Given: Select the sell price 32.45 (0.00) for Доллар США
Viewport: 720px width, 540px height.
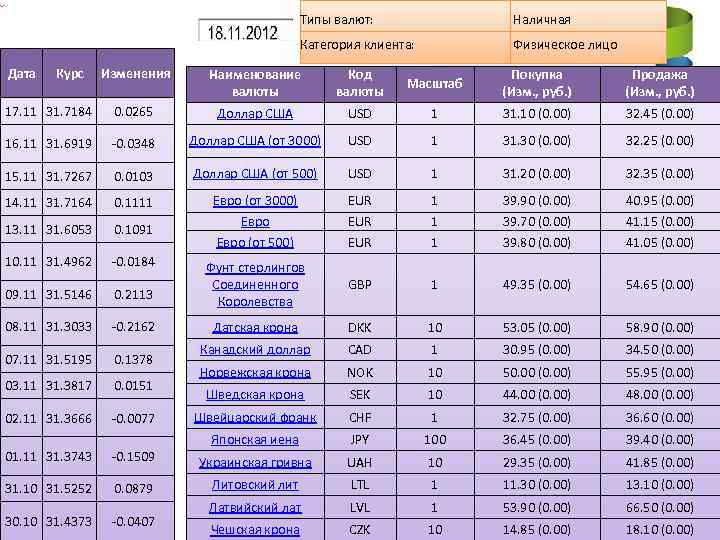Looking at the screenshot, I should click(660, 113).
